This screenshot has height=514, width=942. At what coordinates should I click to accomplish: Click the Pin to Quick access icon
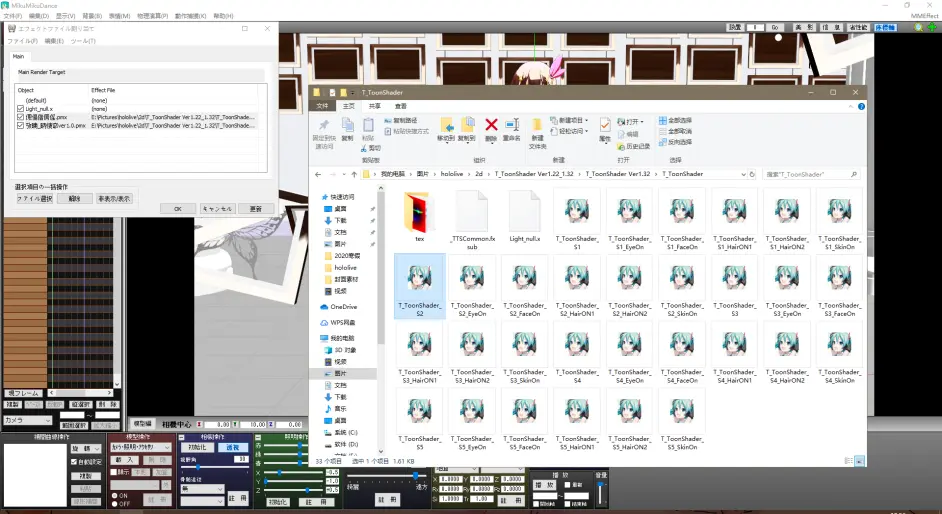point(324,125)
